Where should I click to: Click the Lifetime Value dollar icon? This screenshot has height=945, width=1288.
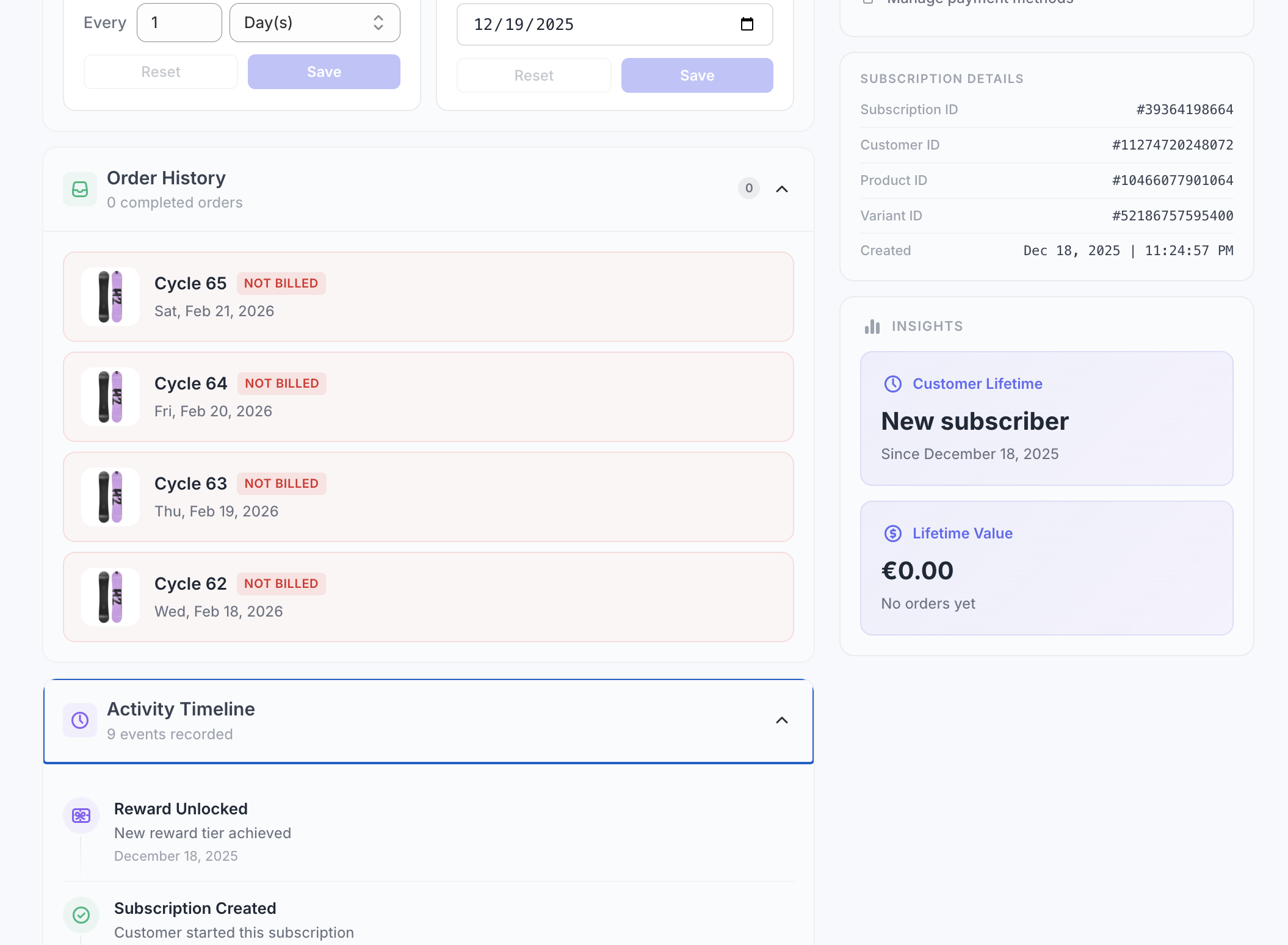893,534
